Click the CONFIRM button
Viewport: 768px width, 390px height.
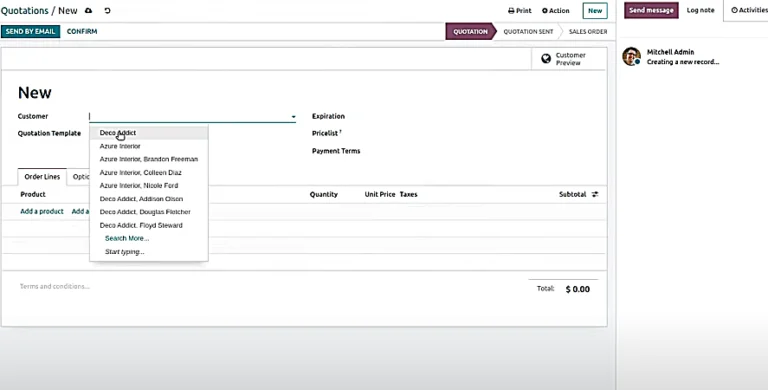click(82, 31)
